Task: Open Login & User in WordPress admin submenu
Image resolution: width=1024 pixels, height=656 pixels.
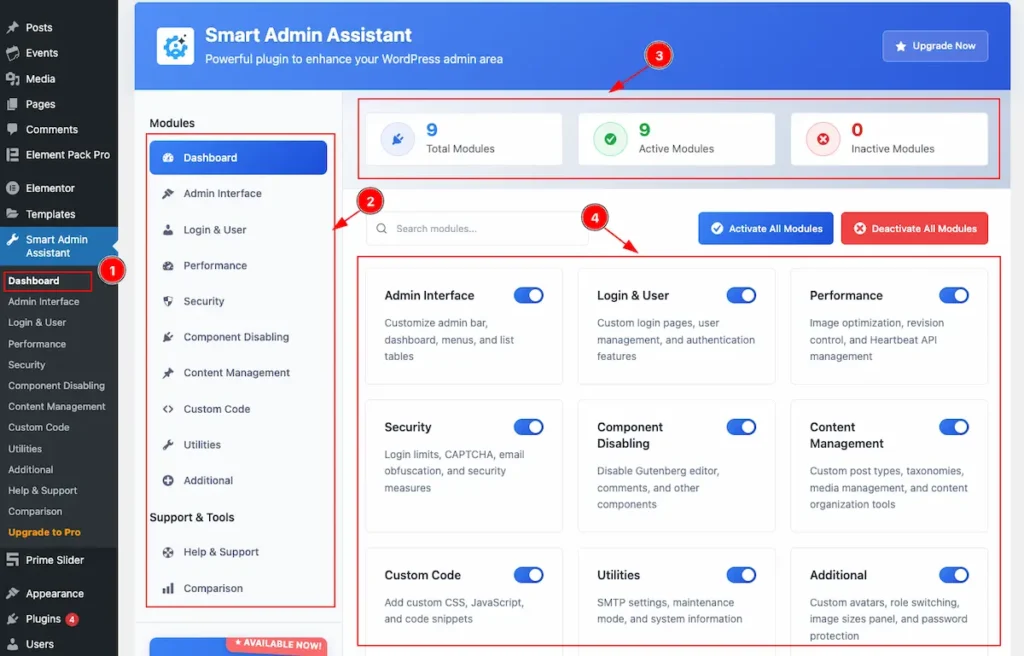Action: 37,322
